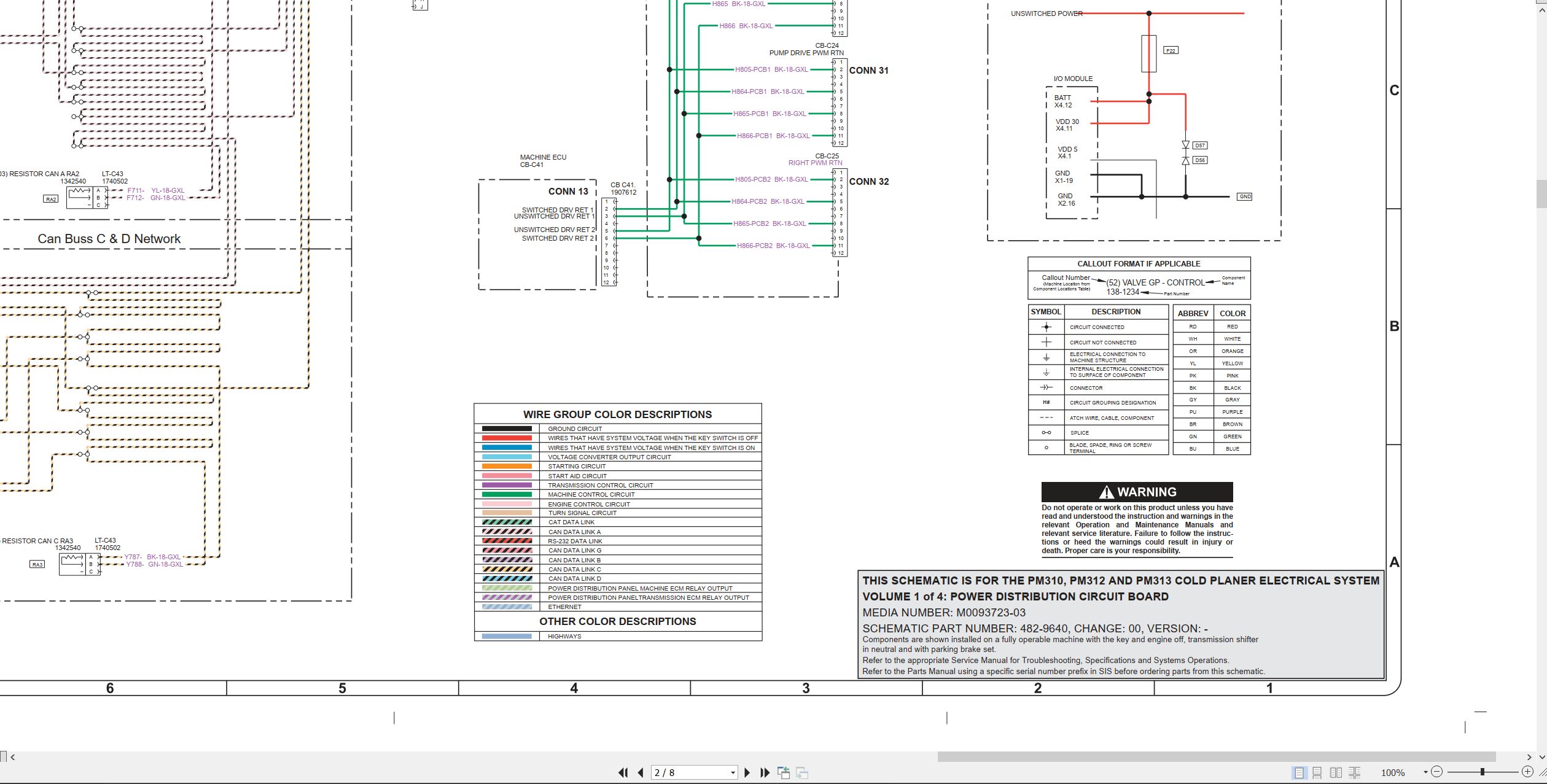Click the I/O MODULE label
1547x784 pixels.
1073,79
